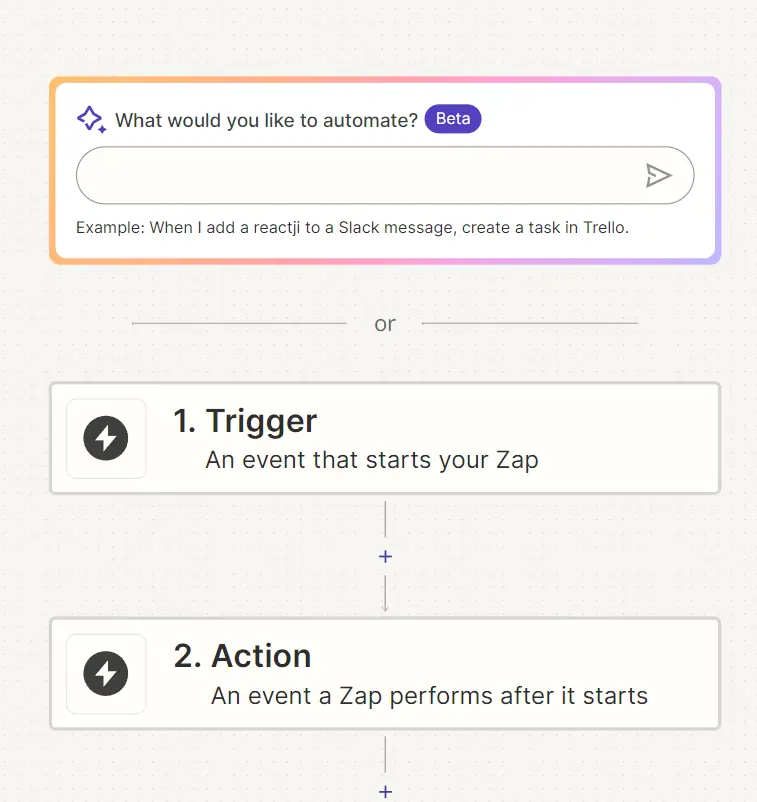The width and height of the screenshot is (757, 802).
Task: Add a step below the Action card
Action: (x=385, y=792)
